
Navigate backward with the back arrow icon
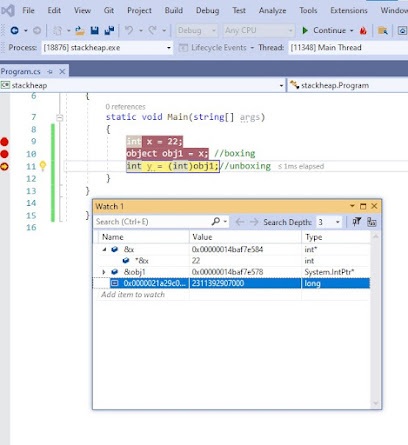coord(14,31)
